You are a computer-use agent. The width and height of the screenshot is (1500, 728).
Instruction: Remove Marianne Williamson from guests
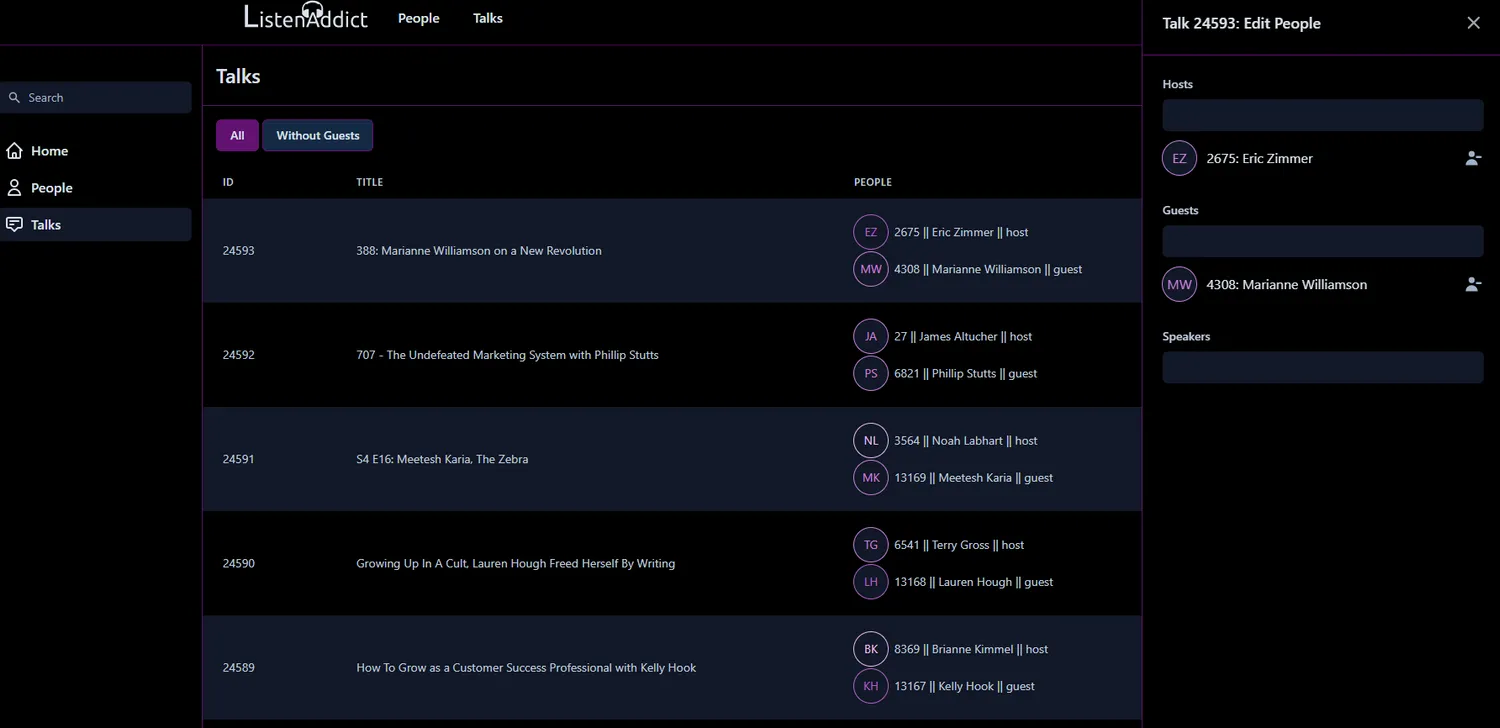[1472, 284]
